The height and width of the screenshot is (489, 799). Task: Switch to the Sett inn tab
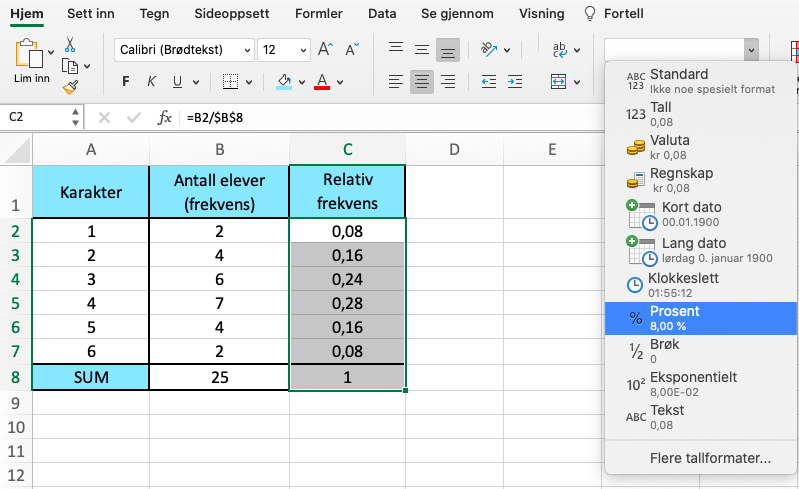point(90,14)
